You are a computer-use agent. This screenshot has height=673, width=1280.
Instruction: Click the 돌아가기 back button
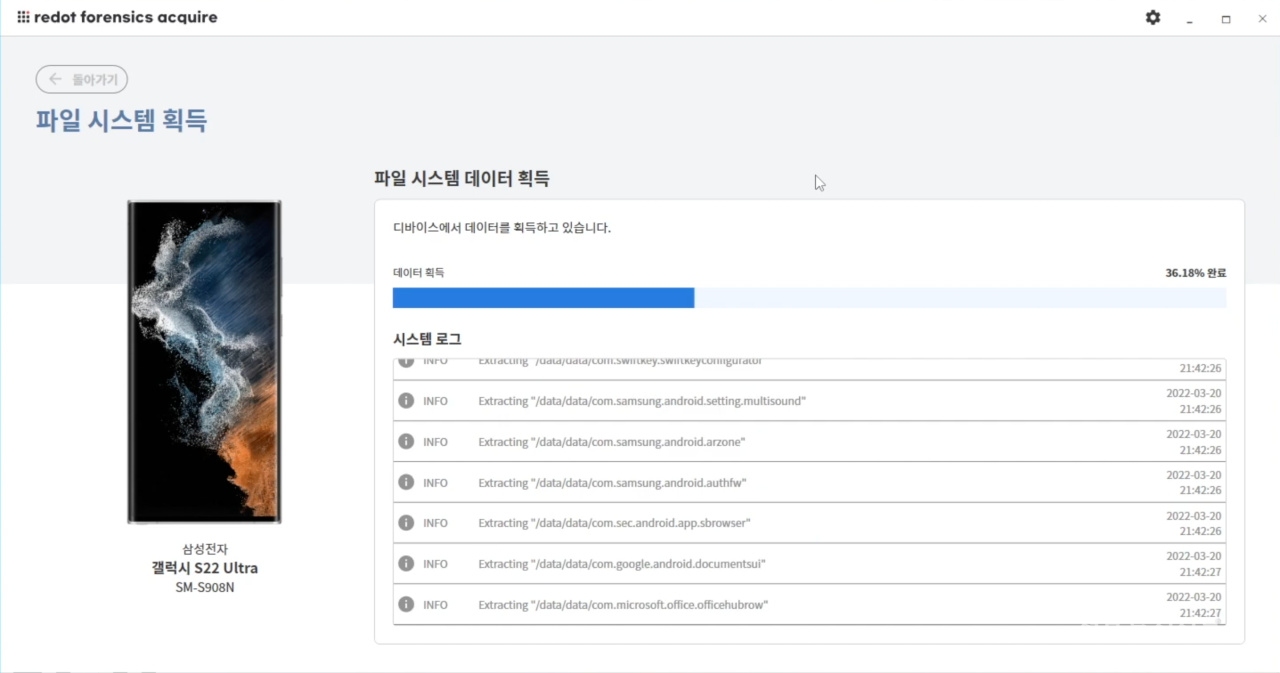(x=82, y=79)
